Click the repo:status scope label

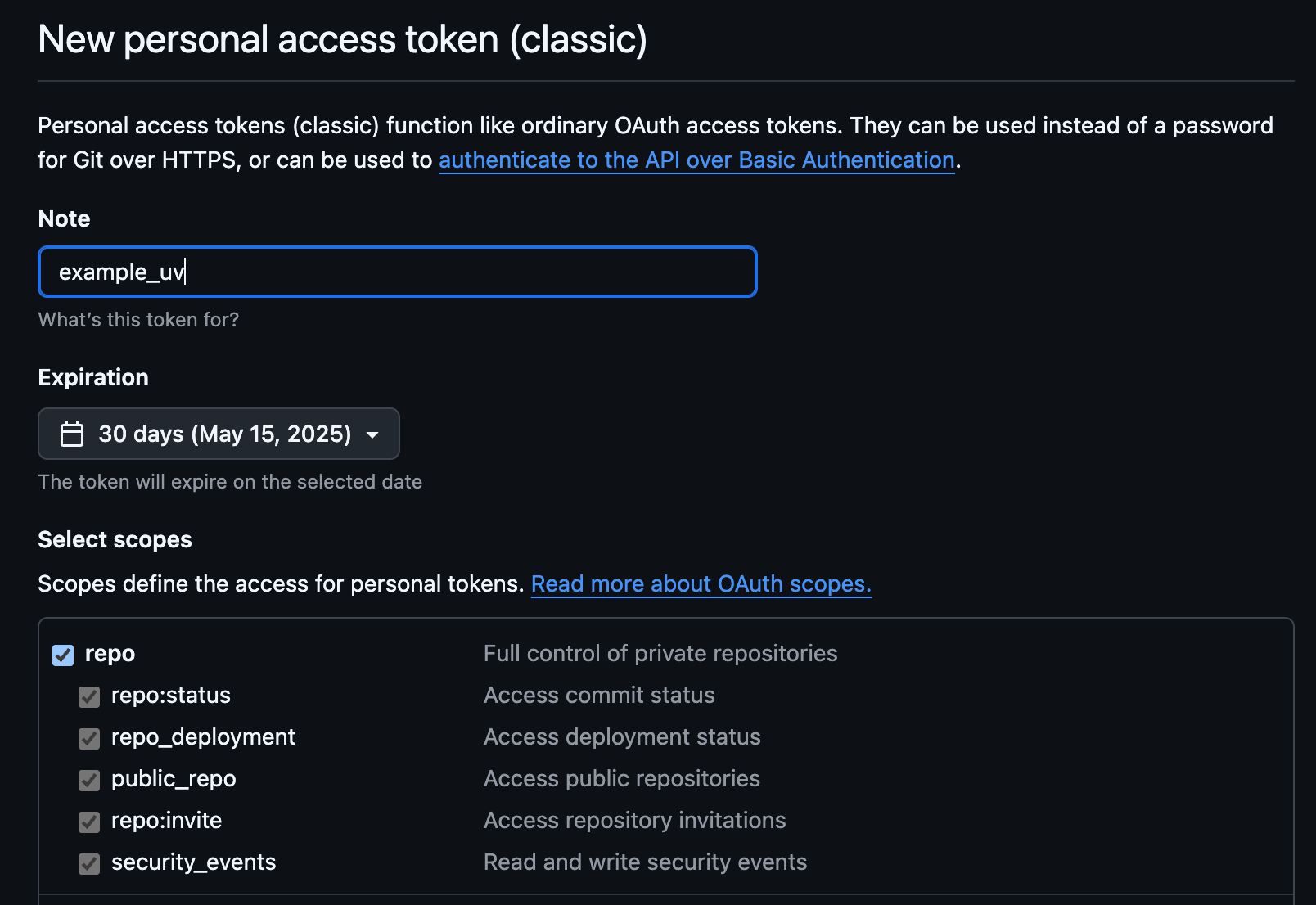[170, 696]
